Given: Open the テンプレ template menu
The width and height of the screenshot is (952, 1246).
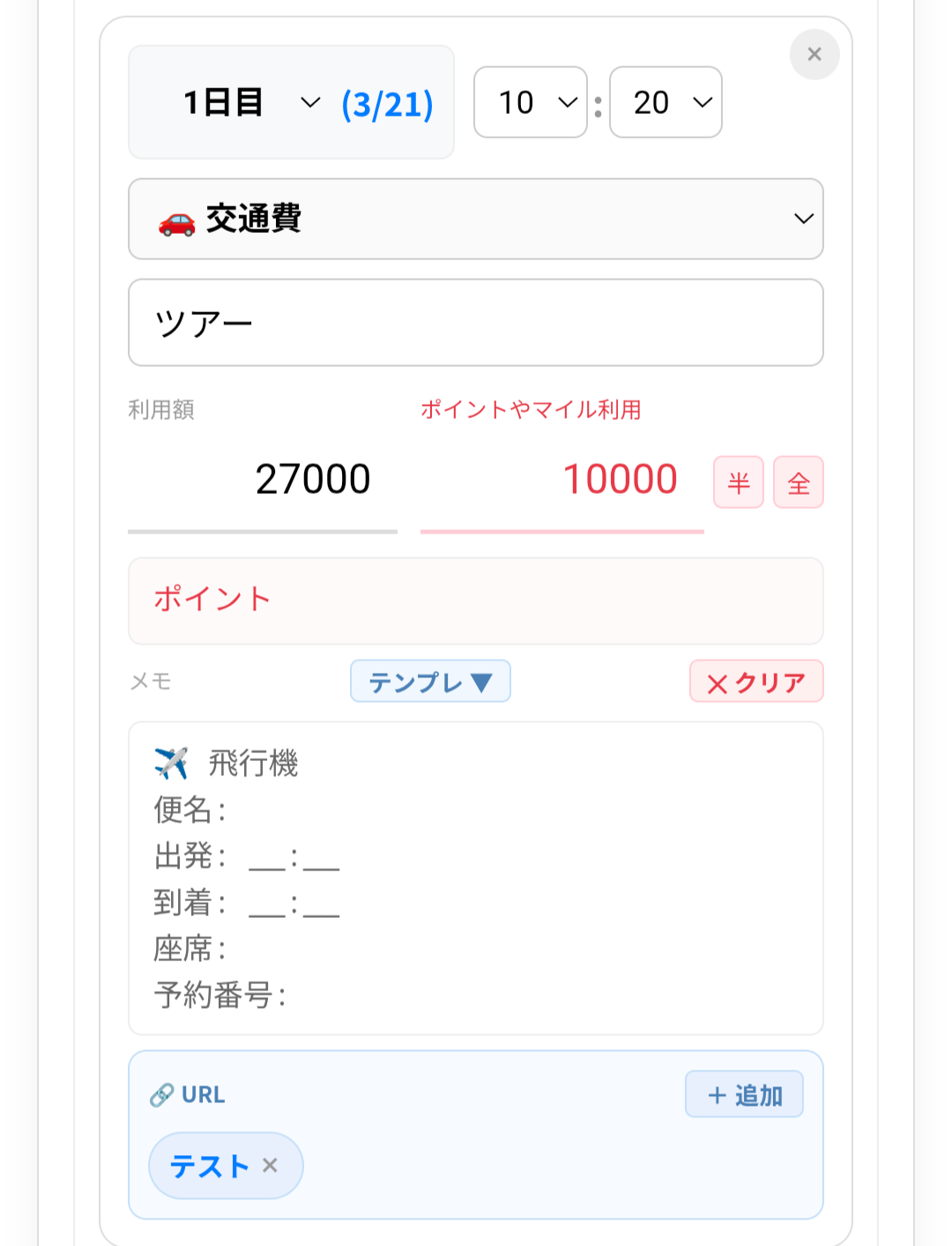Looking at the screenshot, I should pos(430,682).
